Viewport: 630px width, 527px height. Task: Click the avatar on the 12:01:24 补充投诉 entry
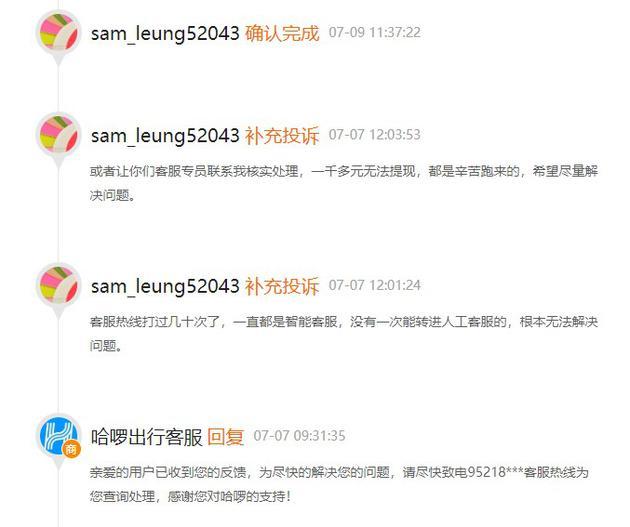pyautogui.click(x=59, y=285)
